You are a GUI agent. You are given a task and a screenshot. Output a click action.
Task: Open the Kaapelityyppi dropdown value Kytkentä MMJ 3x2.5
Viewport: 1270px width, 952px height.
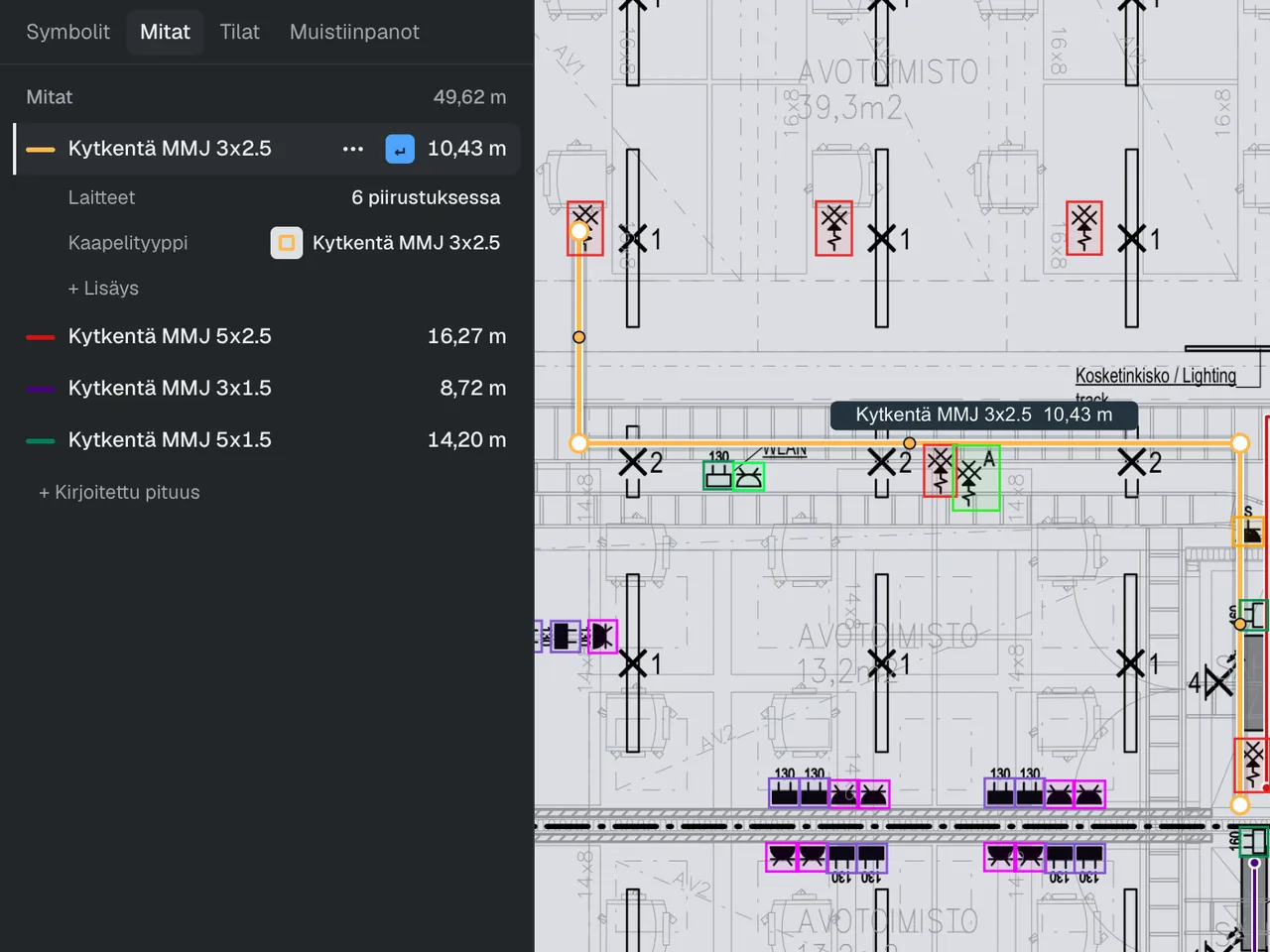pyautogui.click(x=386, y=243)
